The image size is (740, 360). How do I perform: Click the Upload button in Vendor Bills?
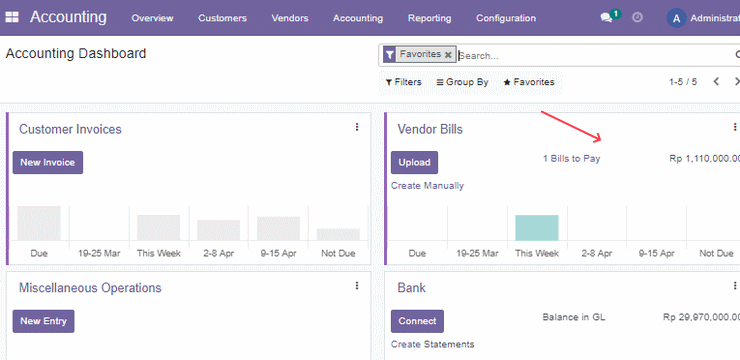pyautogui.click(x=414, y=162)
